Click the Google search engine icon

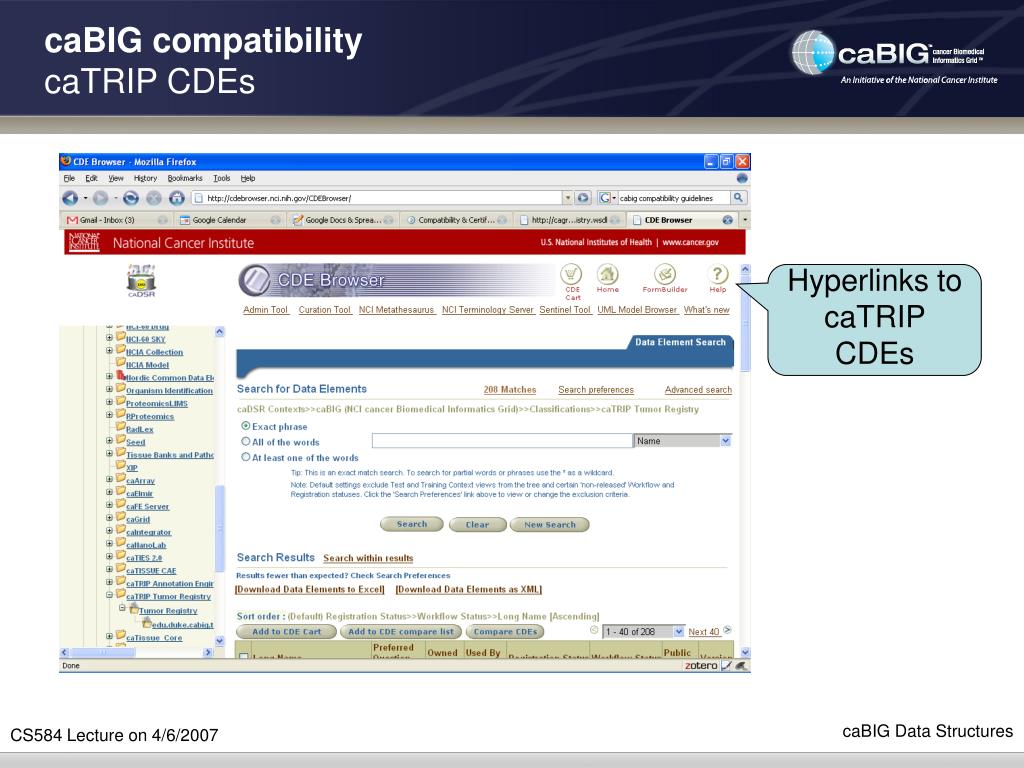pos(605,198)
